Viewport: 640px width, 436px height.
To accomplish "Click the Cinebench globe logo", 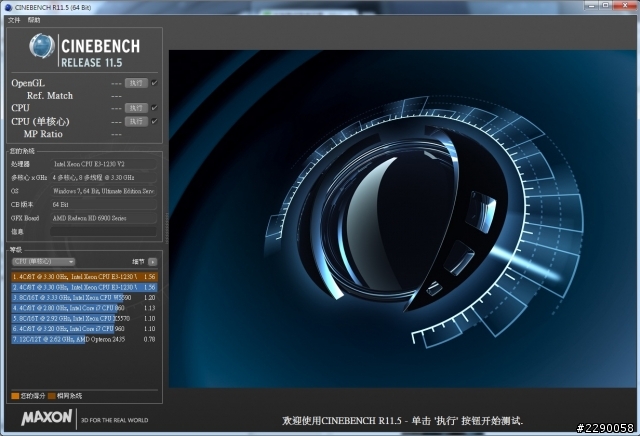I will [42, 46].
